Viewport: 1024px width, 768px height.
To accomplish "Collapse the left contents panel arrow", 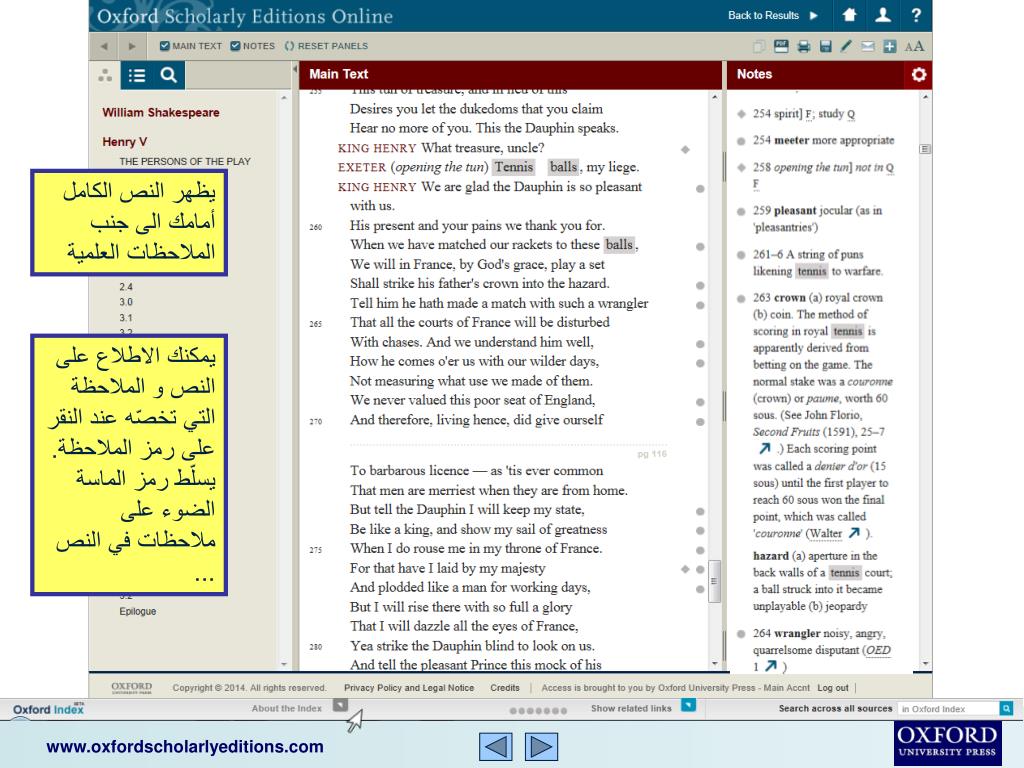I will point(295,69).
